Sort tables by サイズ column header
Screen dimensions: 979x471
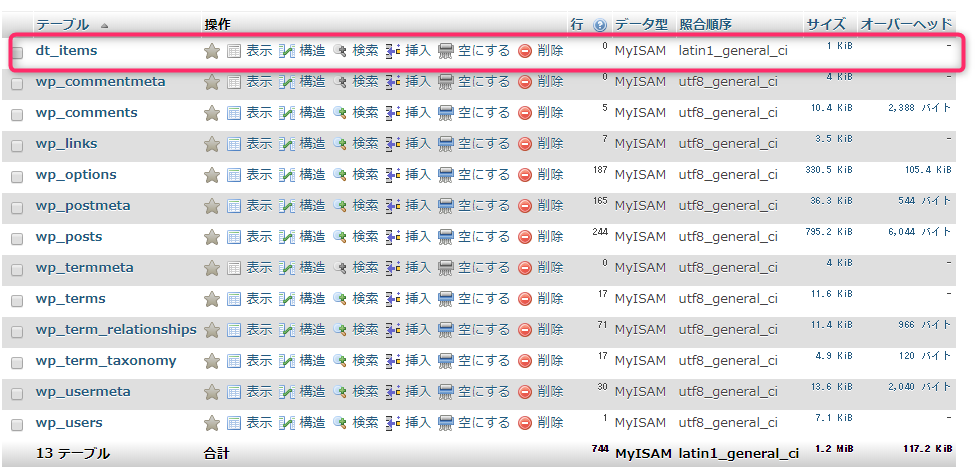[825, 24]
